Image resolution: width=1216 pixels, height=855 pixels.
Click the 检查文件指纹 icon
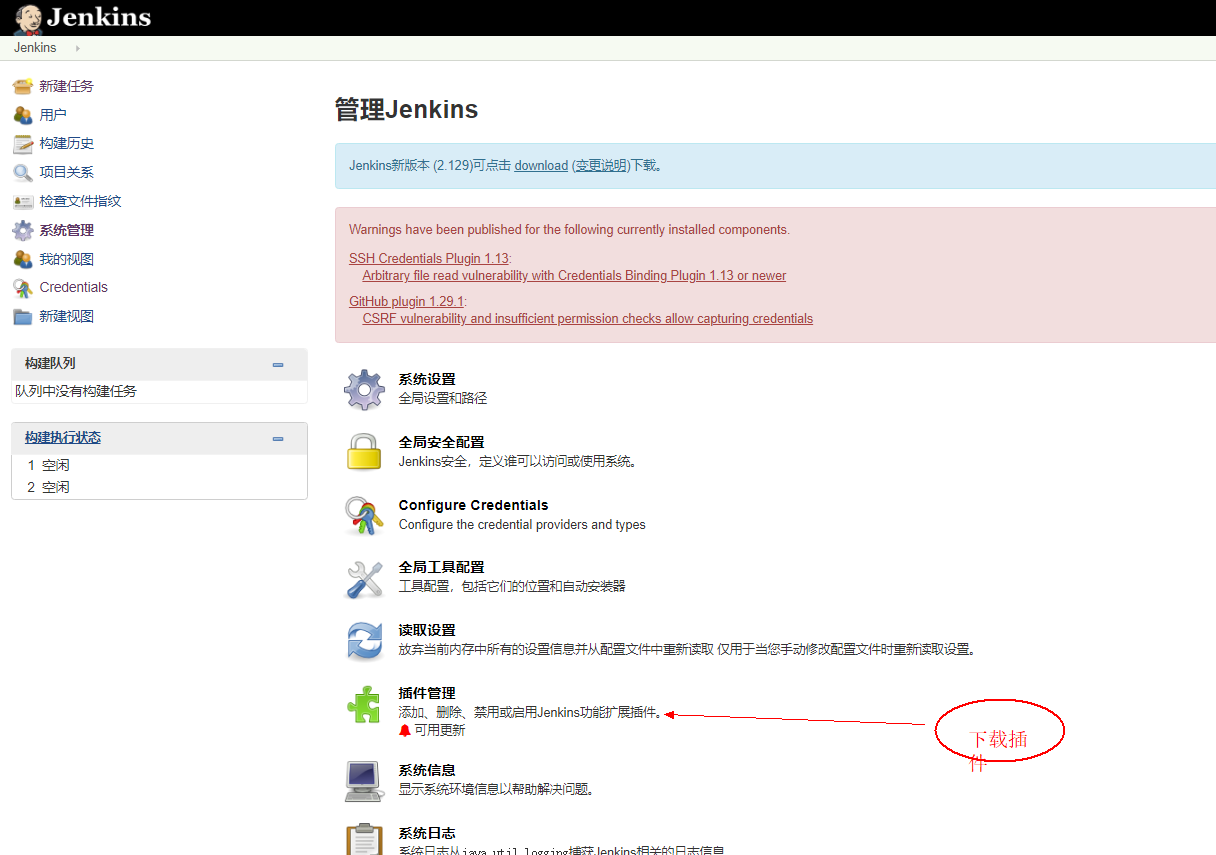coord(23,202)
